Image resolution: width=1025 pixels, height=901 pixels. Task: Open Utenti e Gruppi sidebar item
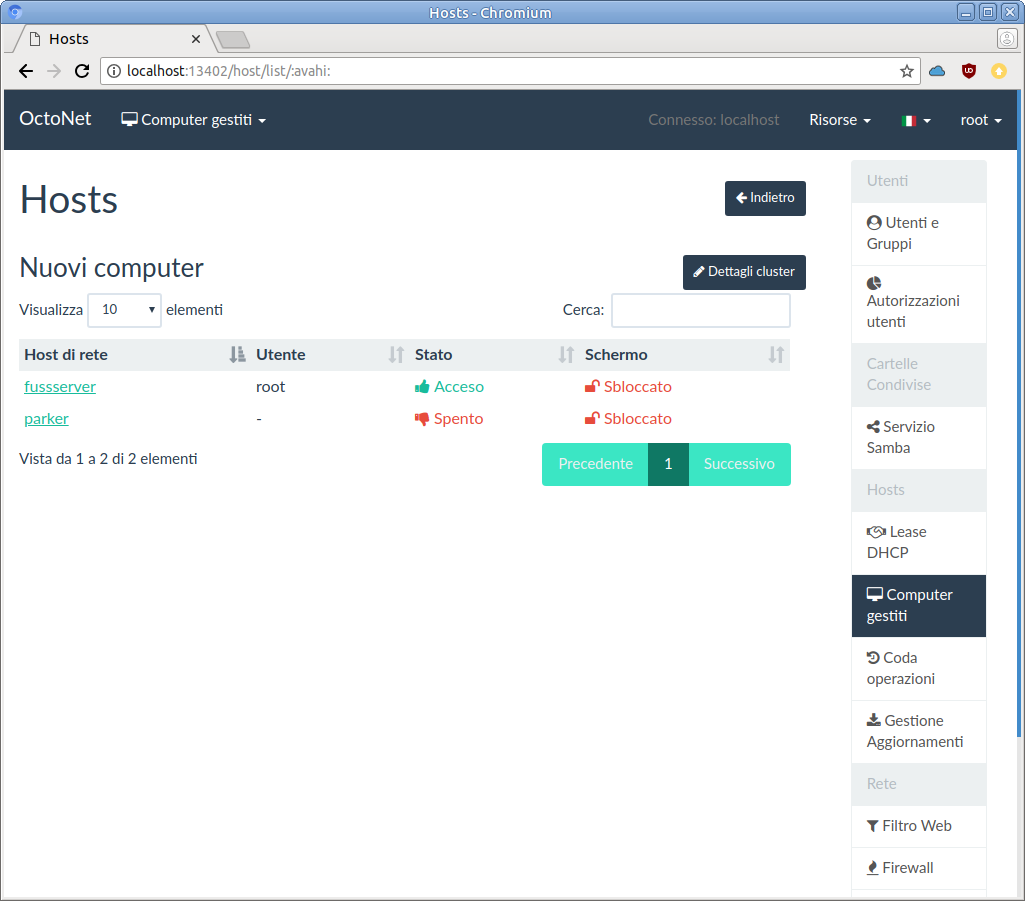(918, 233)
